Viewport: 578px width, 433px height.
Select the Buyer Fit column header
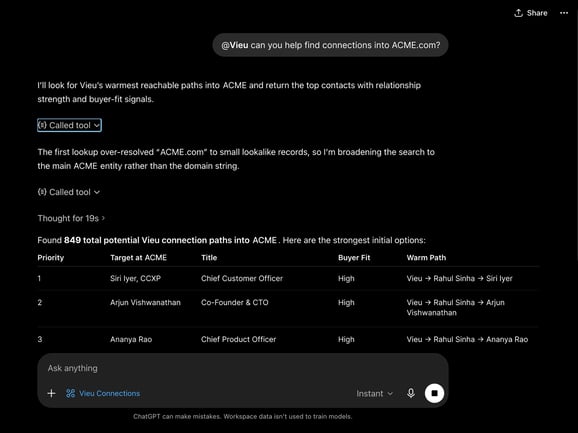pyautogui.click(x=354, y=258)
